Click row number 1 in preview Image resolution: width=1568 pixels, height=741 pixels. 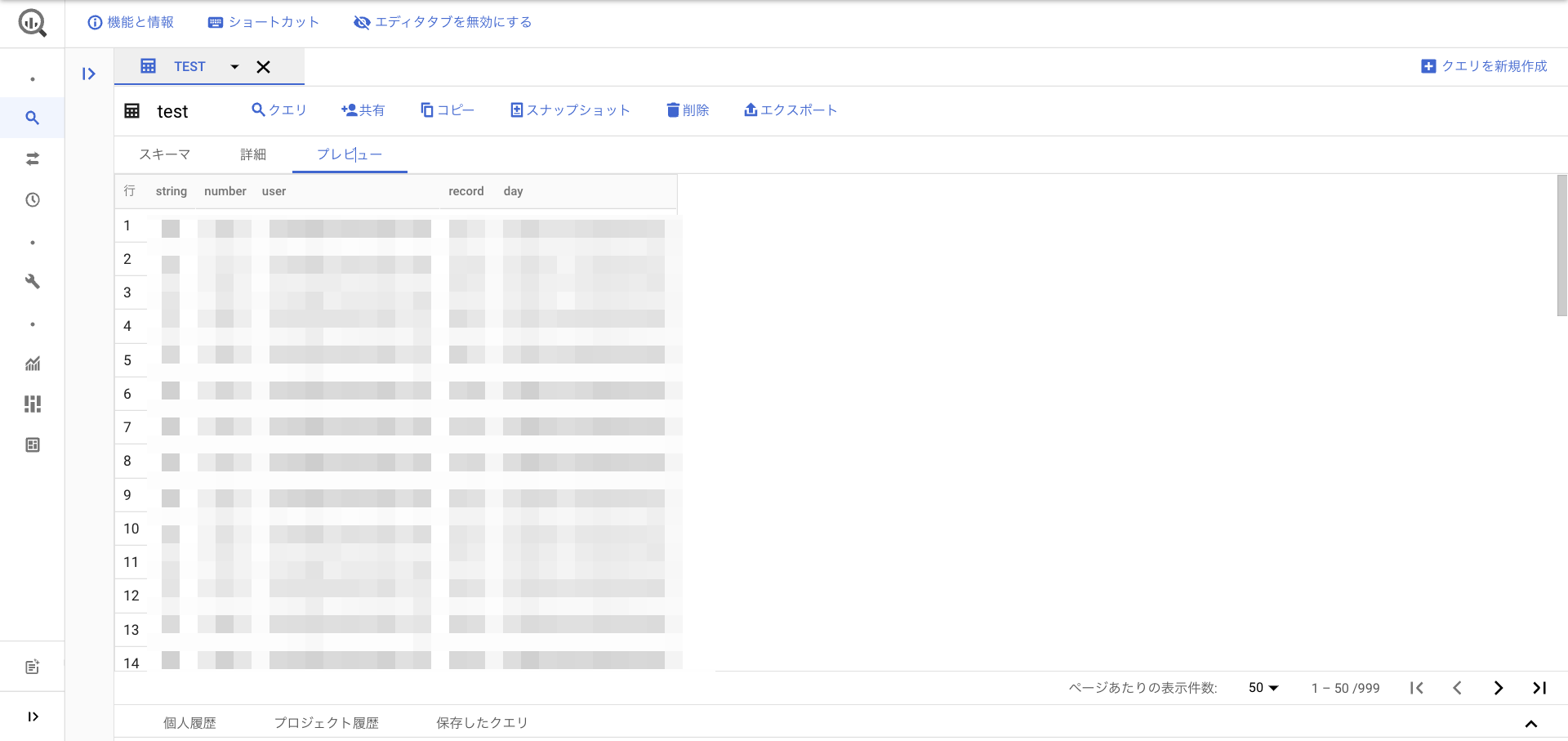[127, 225]
